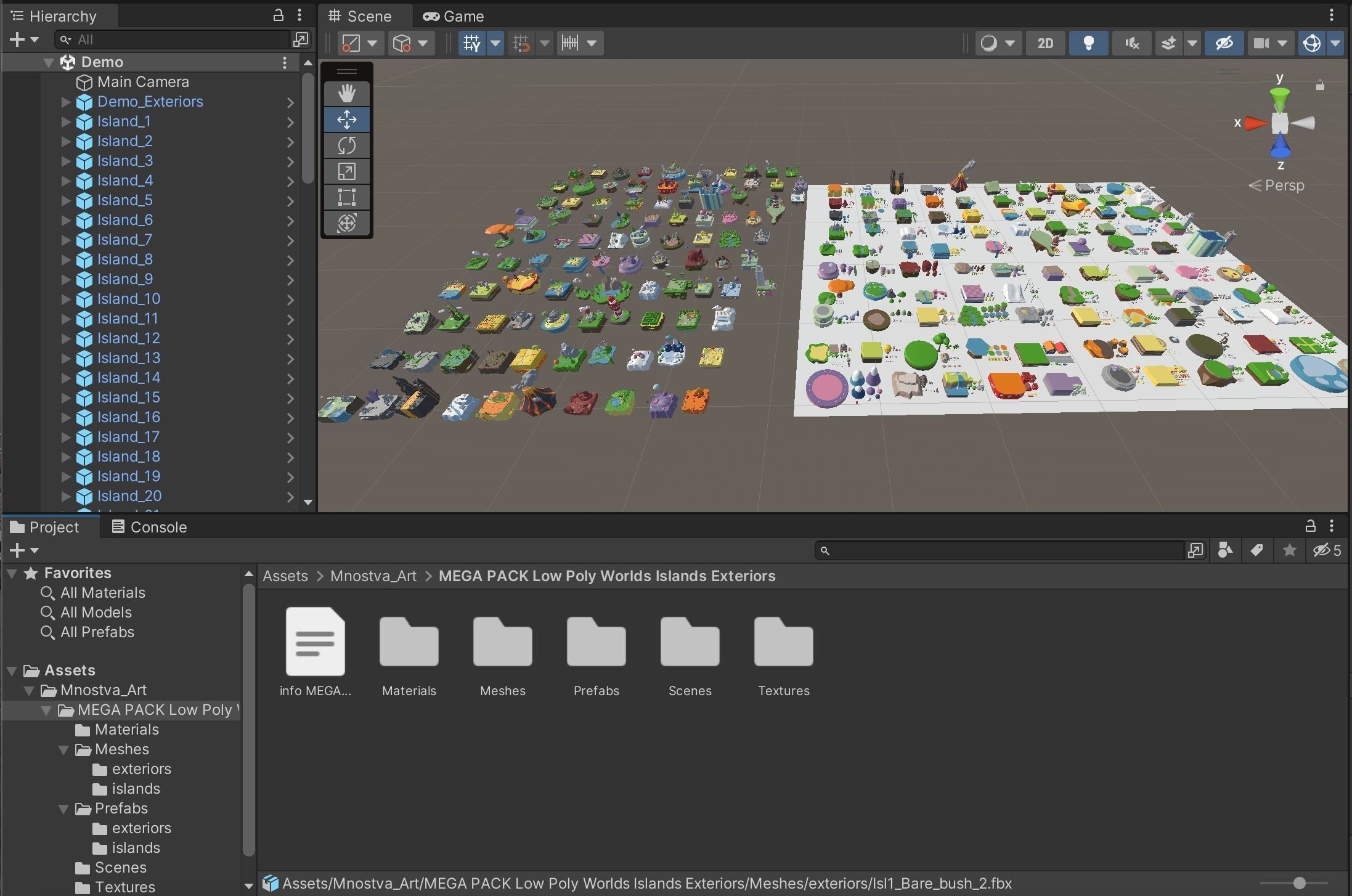Mute scene audio toggle

point(1131,43)
